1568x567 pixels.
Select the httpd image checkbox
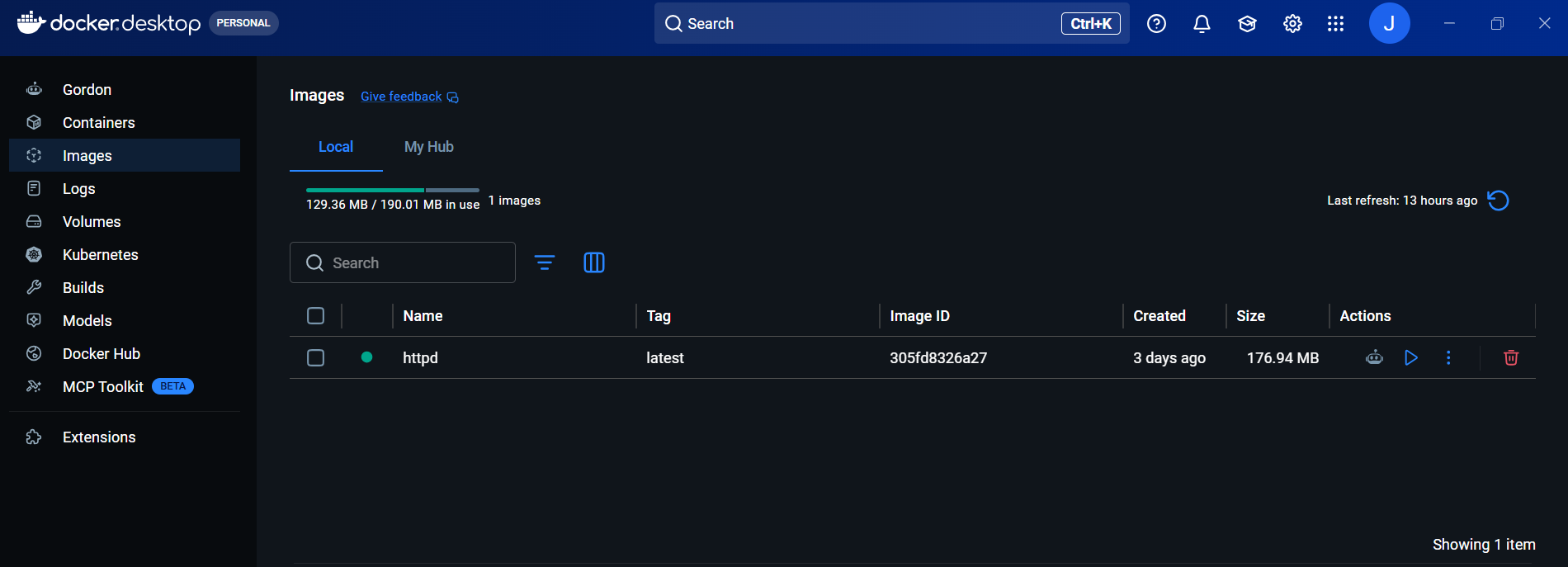tap(315, 357)
